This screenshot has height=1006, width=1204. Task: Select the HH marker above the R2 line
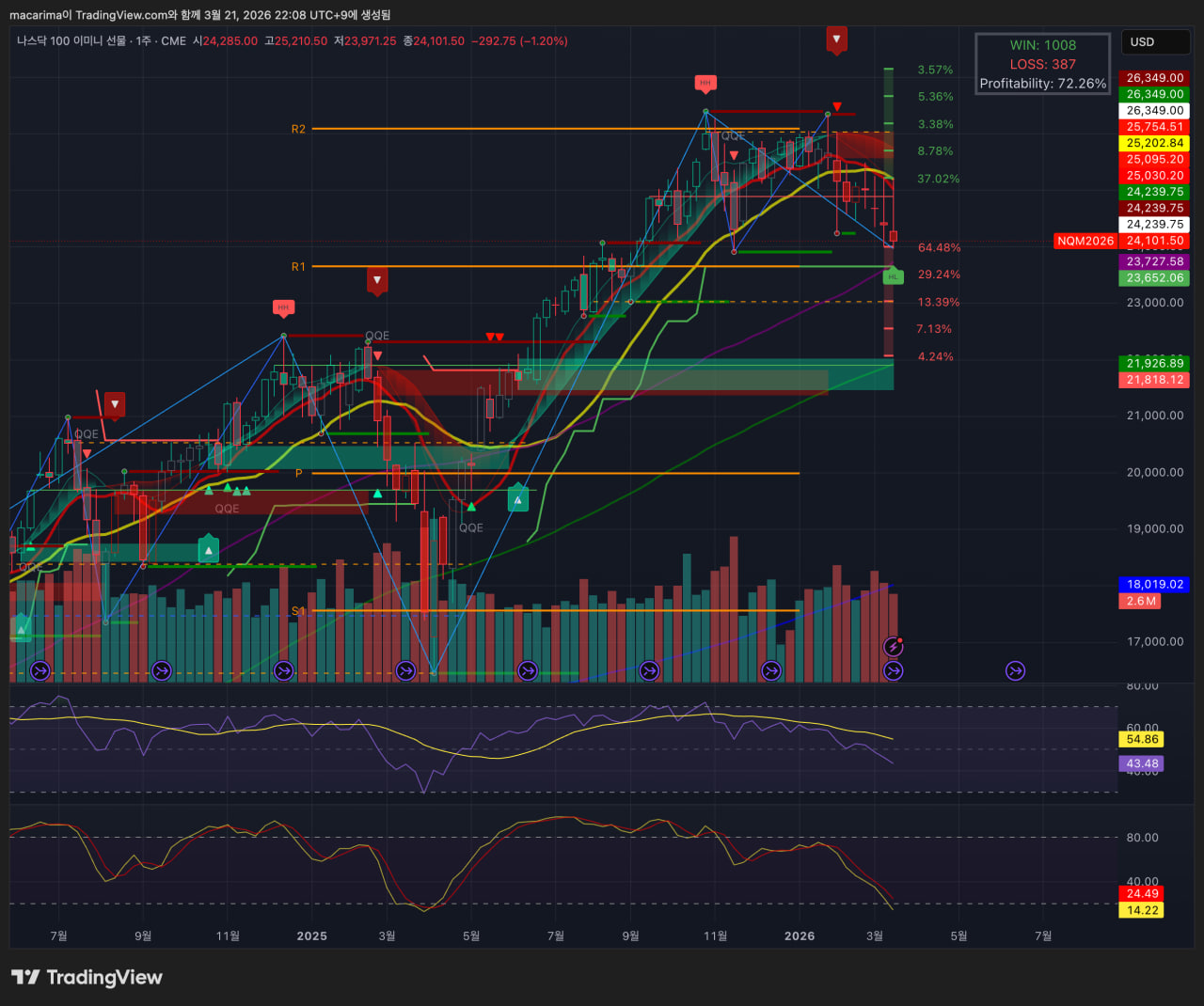click(705, 83)
